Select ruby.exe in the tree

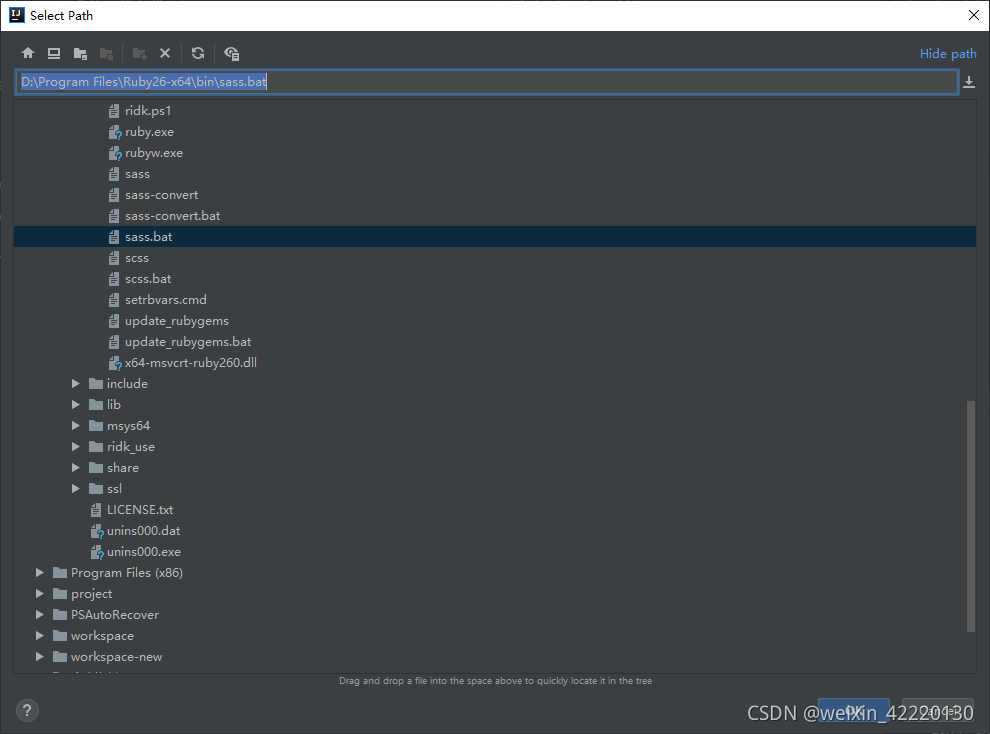[149, 132]
